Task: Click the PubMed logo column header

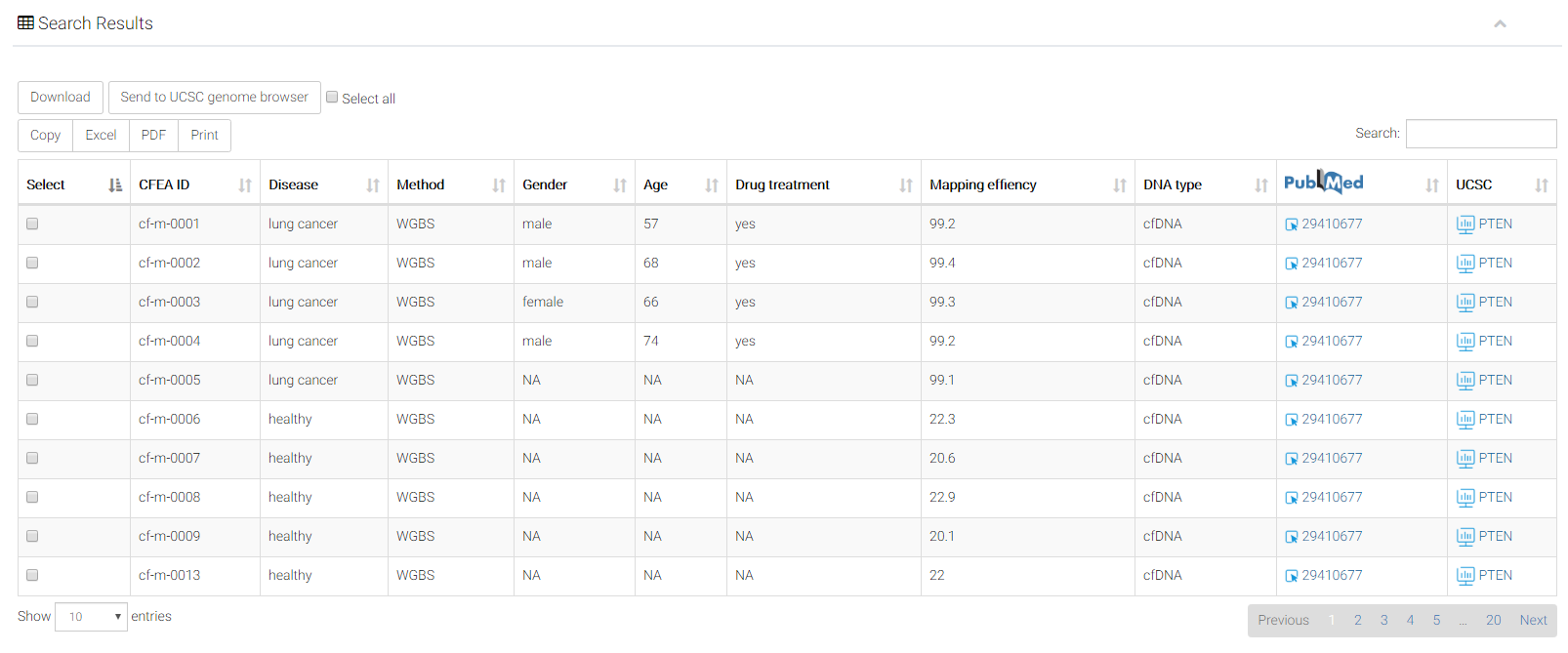Action: [x=1323, y=183]
